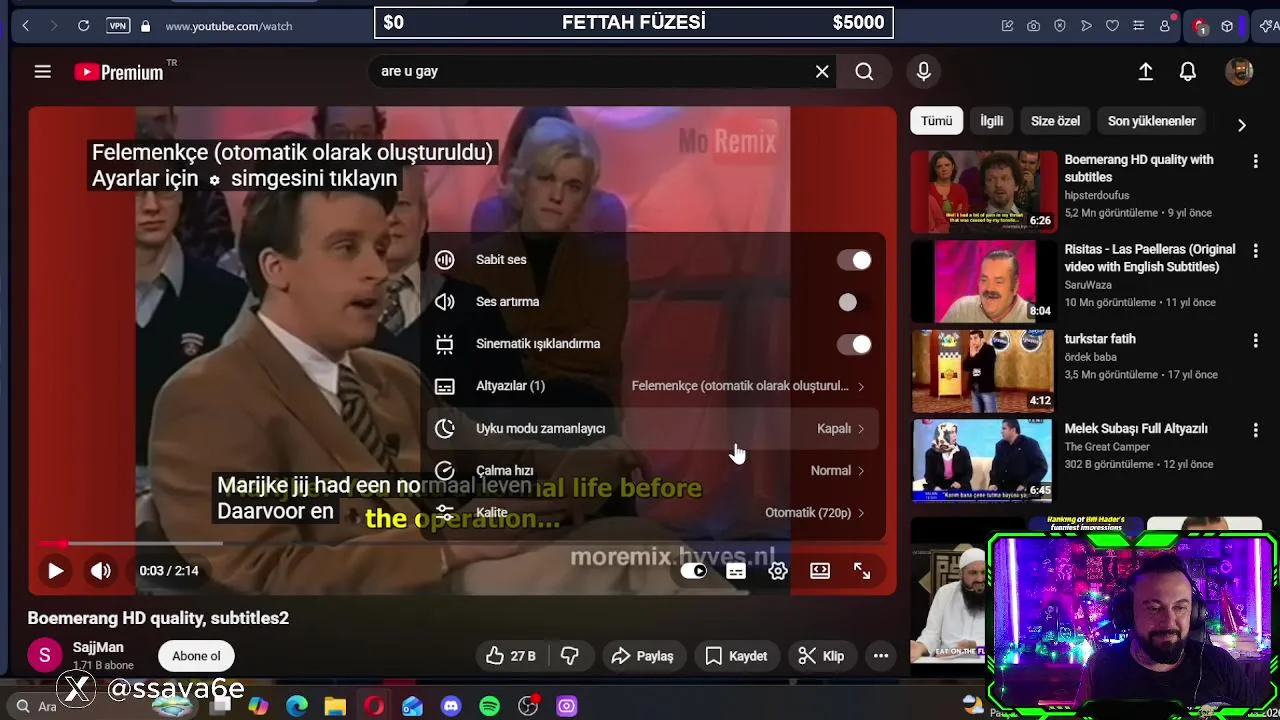Click the Kaydet save button
1280x720 pixels.
(x=736, y=656)
